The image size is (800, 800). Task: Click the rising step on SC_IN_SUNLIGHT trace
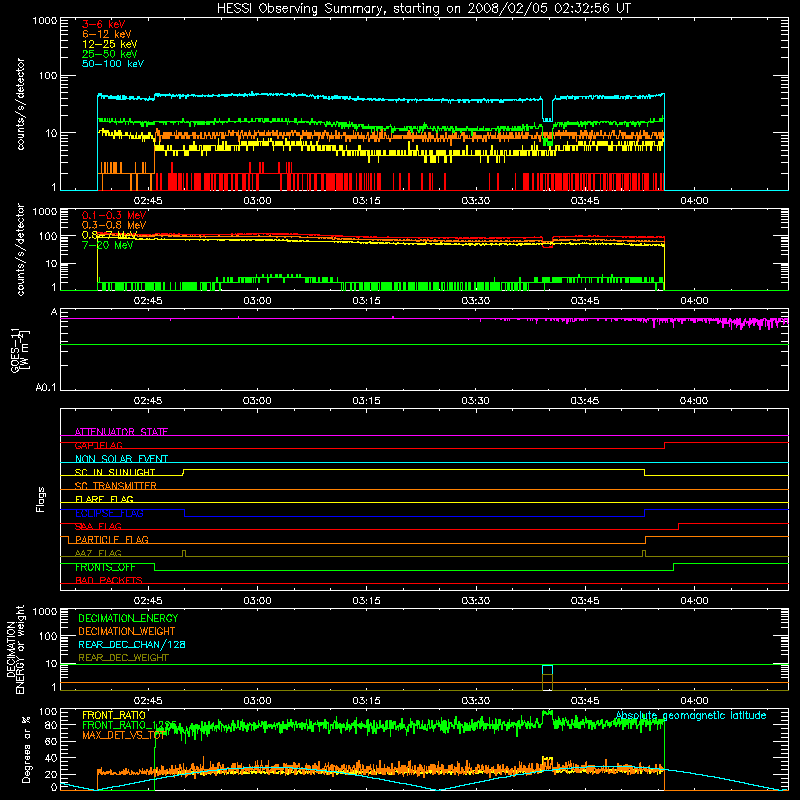183,472
